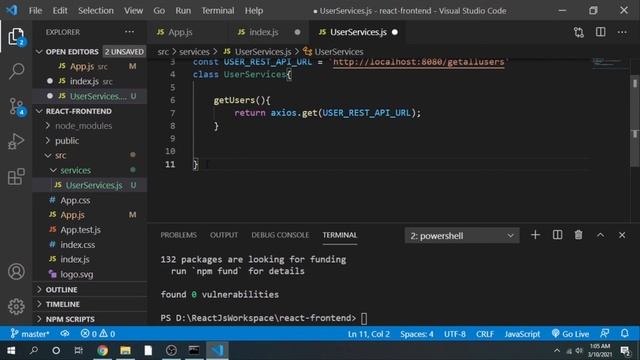Screen dimensions: 640x360
Task: Open errors and warnings count in status bar
Action: pyautogui.click(x=98, y=334)
